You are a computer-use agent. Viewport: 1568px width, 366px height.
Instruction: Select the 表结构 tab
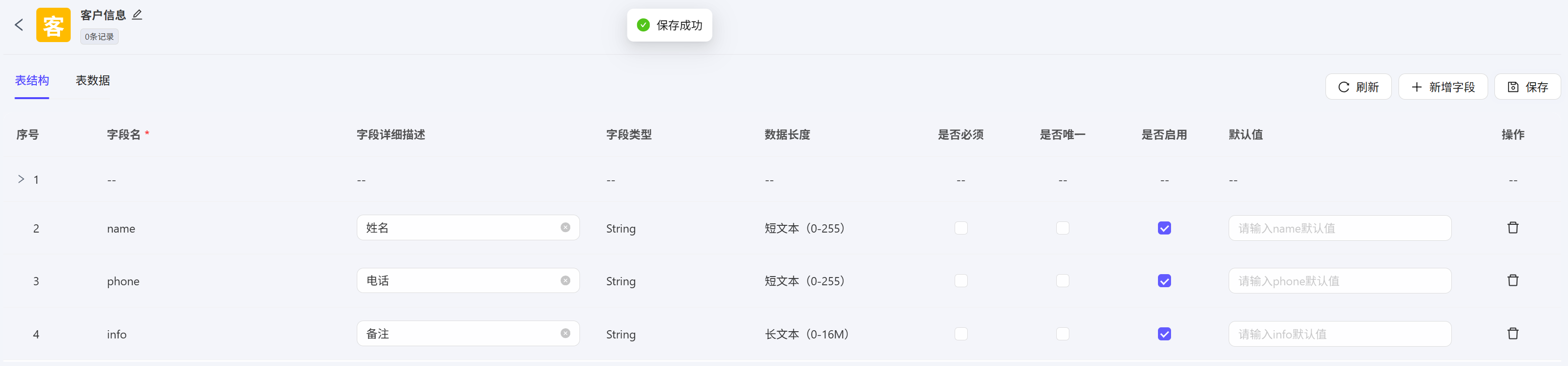pyautogui.click(x=31, y=80)
